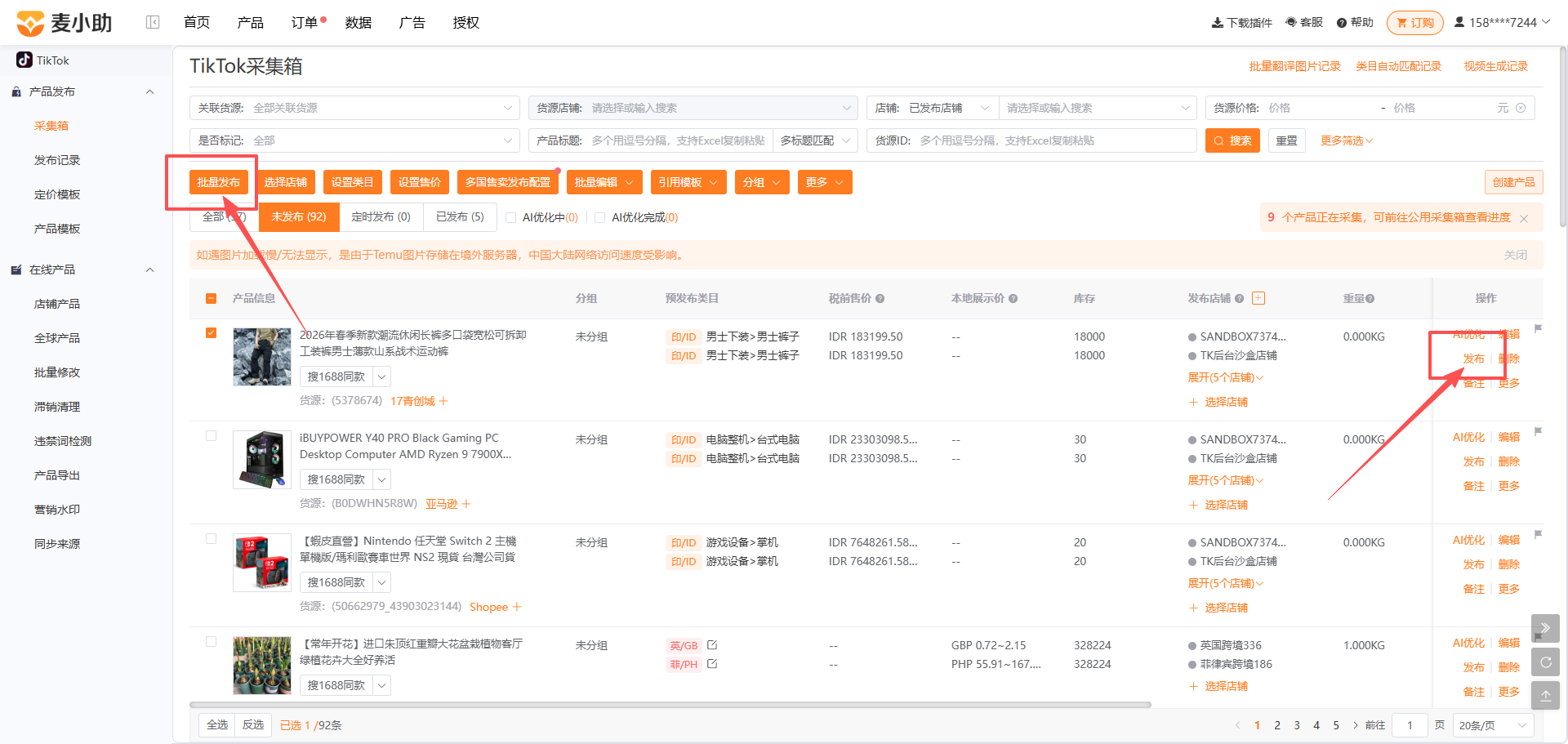1568x744 pixels.
Task: Close the 9 products collecting notice
Action: pos(1524,218)
